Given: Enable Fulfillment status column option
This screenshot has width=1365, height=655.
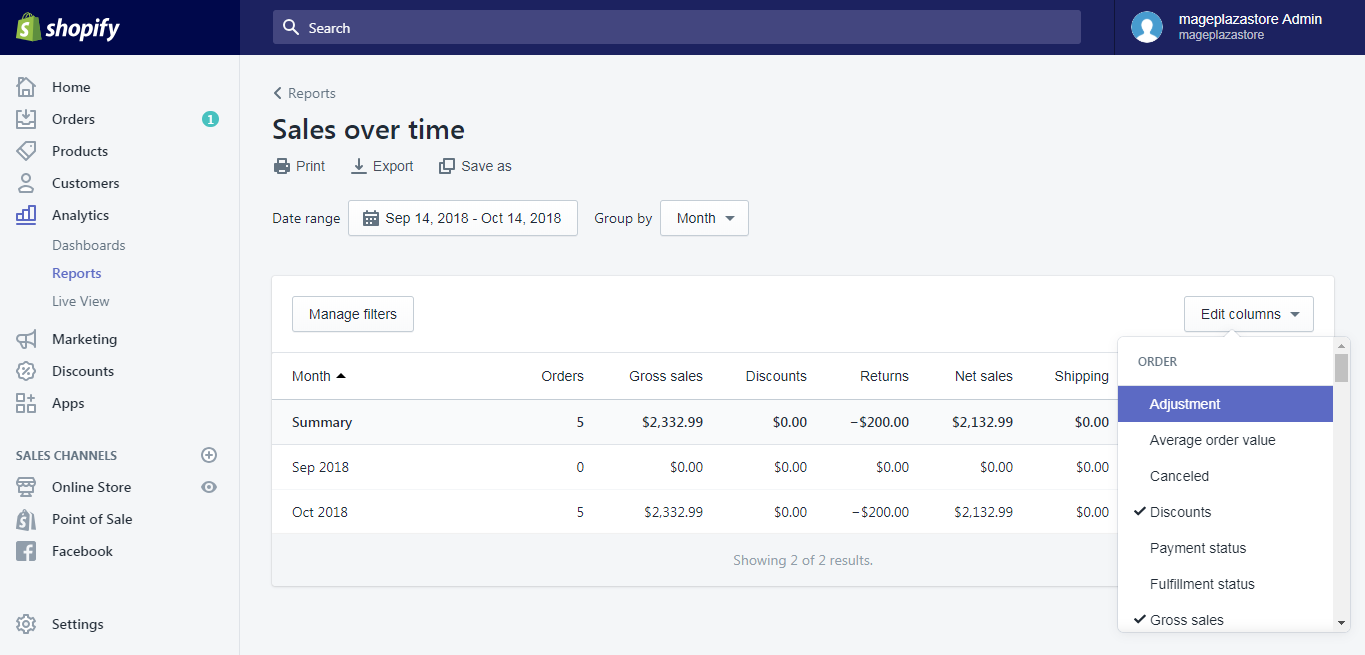Looking at the screenshot, I should (1225, 584).
